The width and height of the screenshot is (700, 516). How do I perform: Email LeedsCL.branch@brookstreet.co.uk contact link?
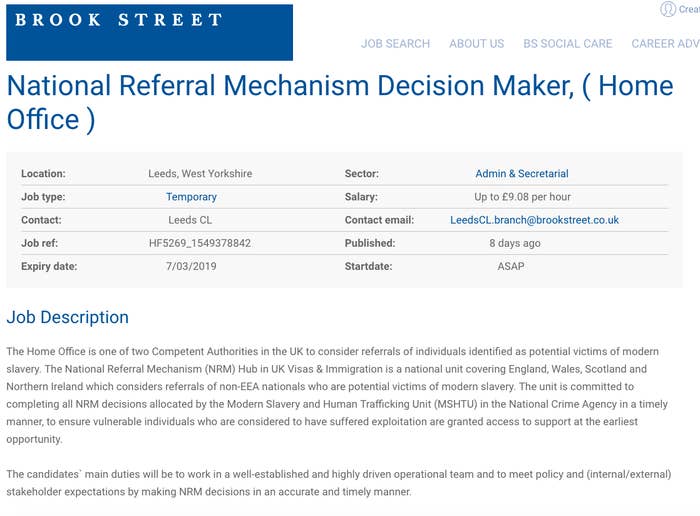click(x=534, y=220)
